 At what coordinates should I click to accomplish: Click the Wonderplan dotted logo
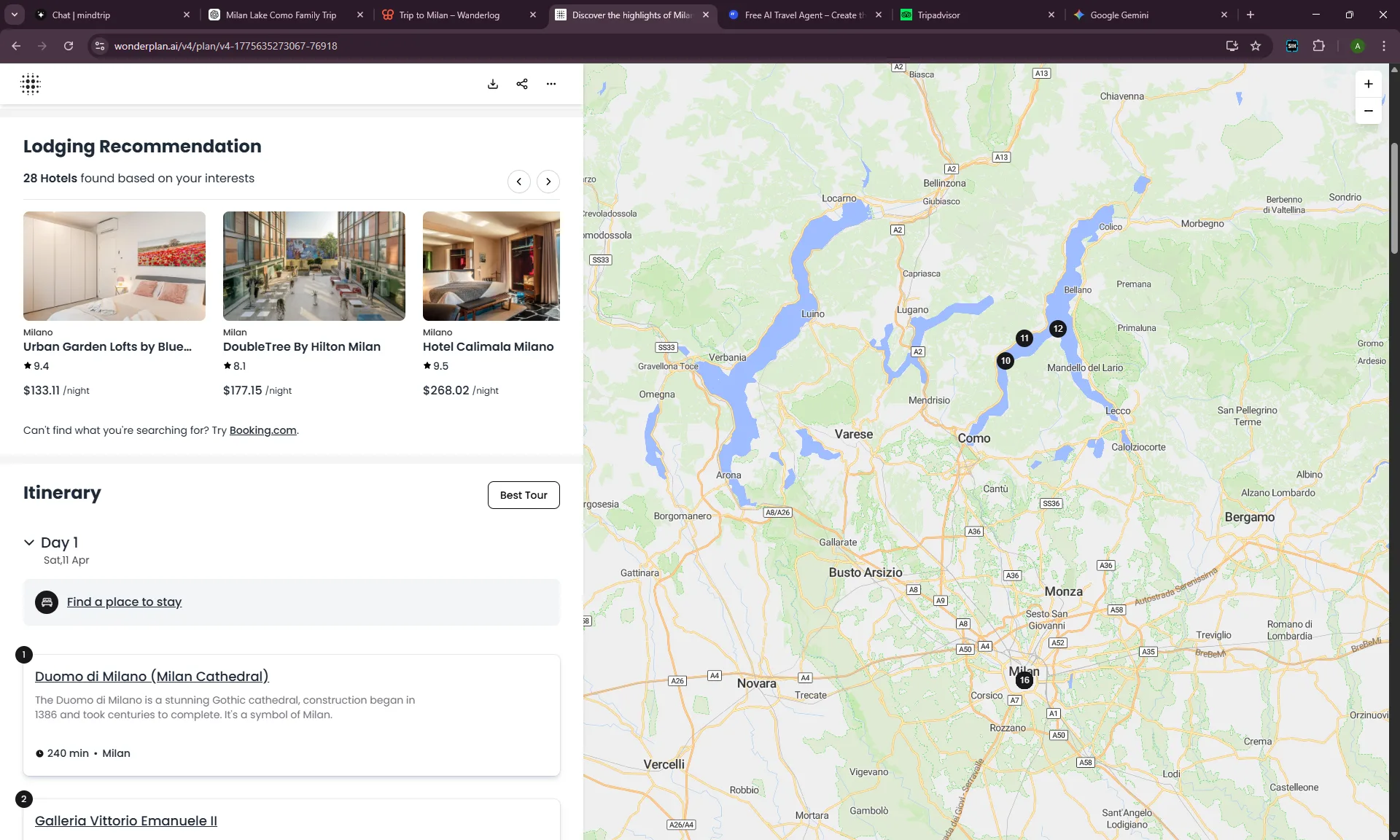31,84
